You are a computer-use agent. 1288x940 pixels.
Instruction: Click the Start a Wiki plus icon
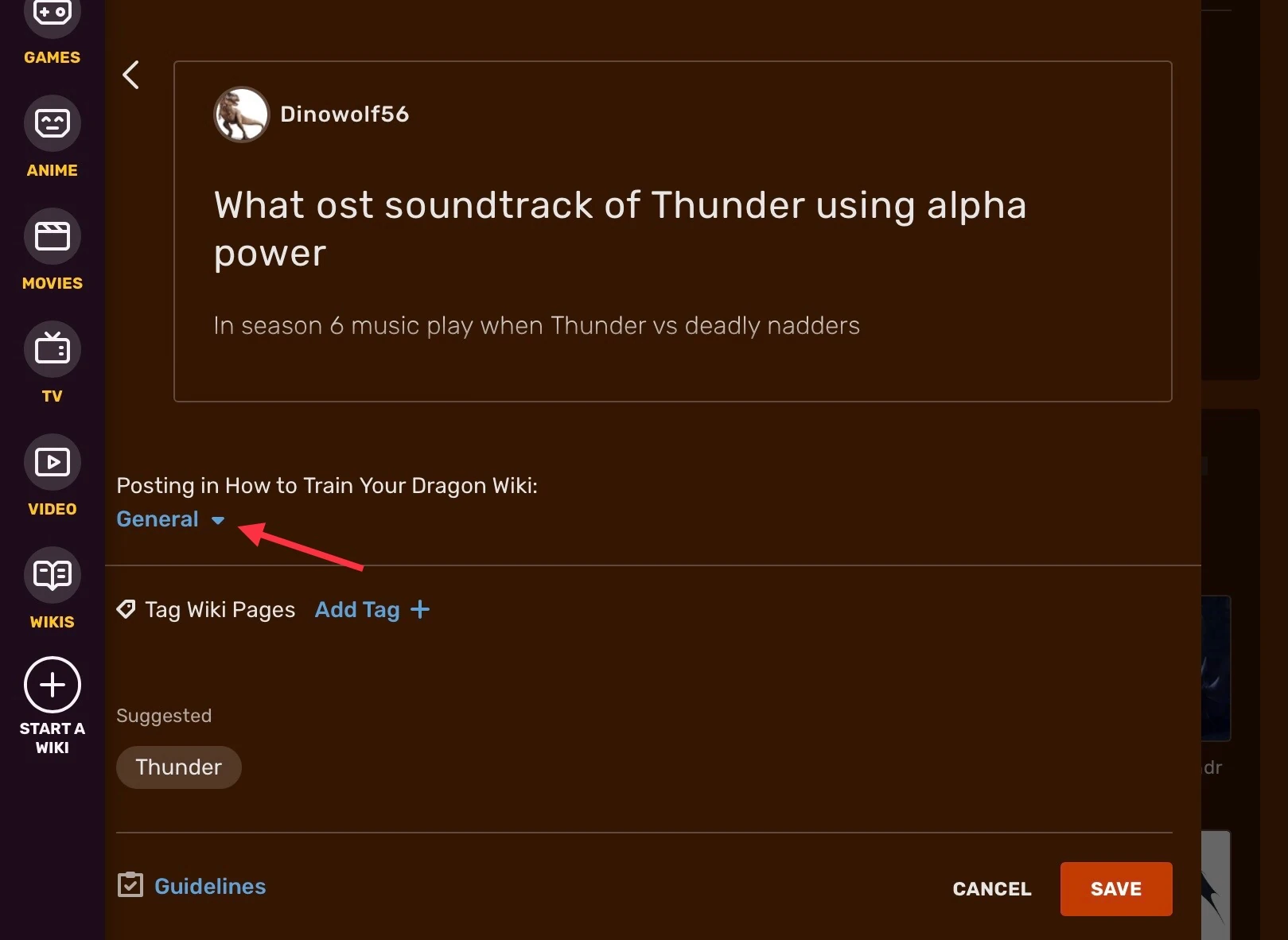[x=53, y=685]
